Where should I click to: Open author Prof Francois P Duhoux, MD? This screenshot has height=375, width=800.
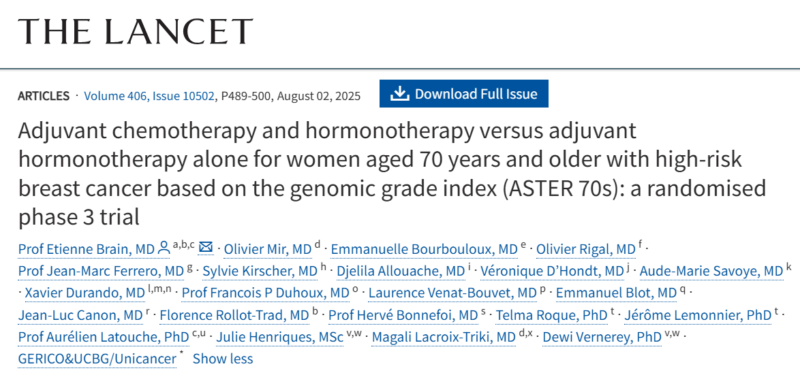click(x=265, y=293)
